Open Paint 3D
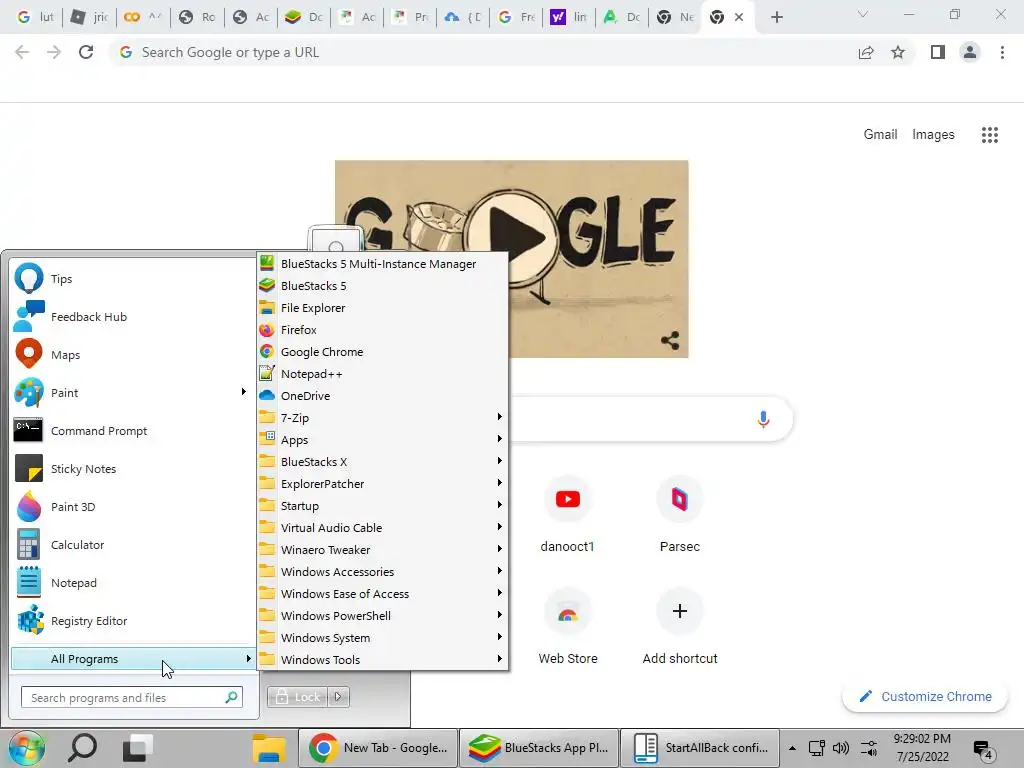The width and height of the screenshot is (1024, 768). (x=131, y=507)
